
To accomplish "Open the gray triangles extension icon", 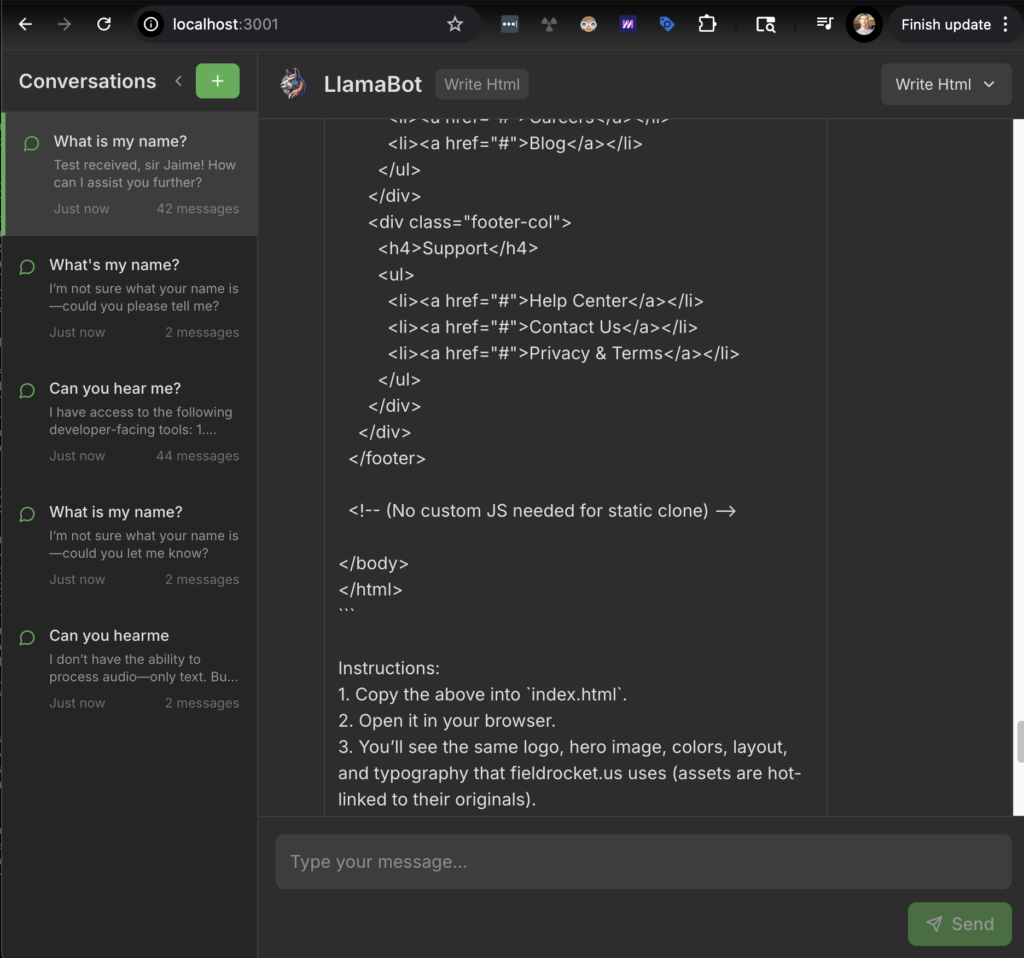I will 549,24.
